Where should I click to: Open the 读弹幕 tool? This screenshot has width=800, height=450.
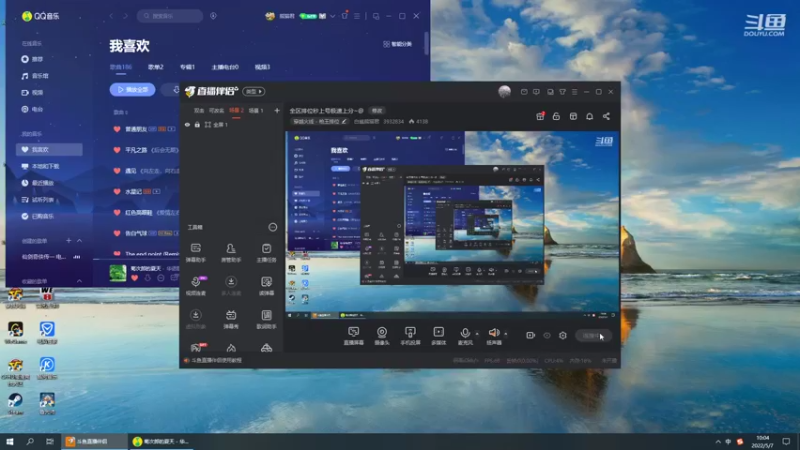[x=266, y=286]
